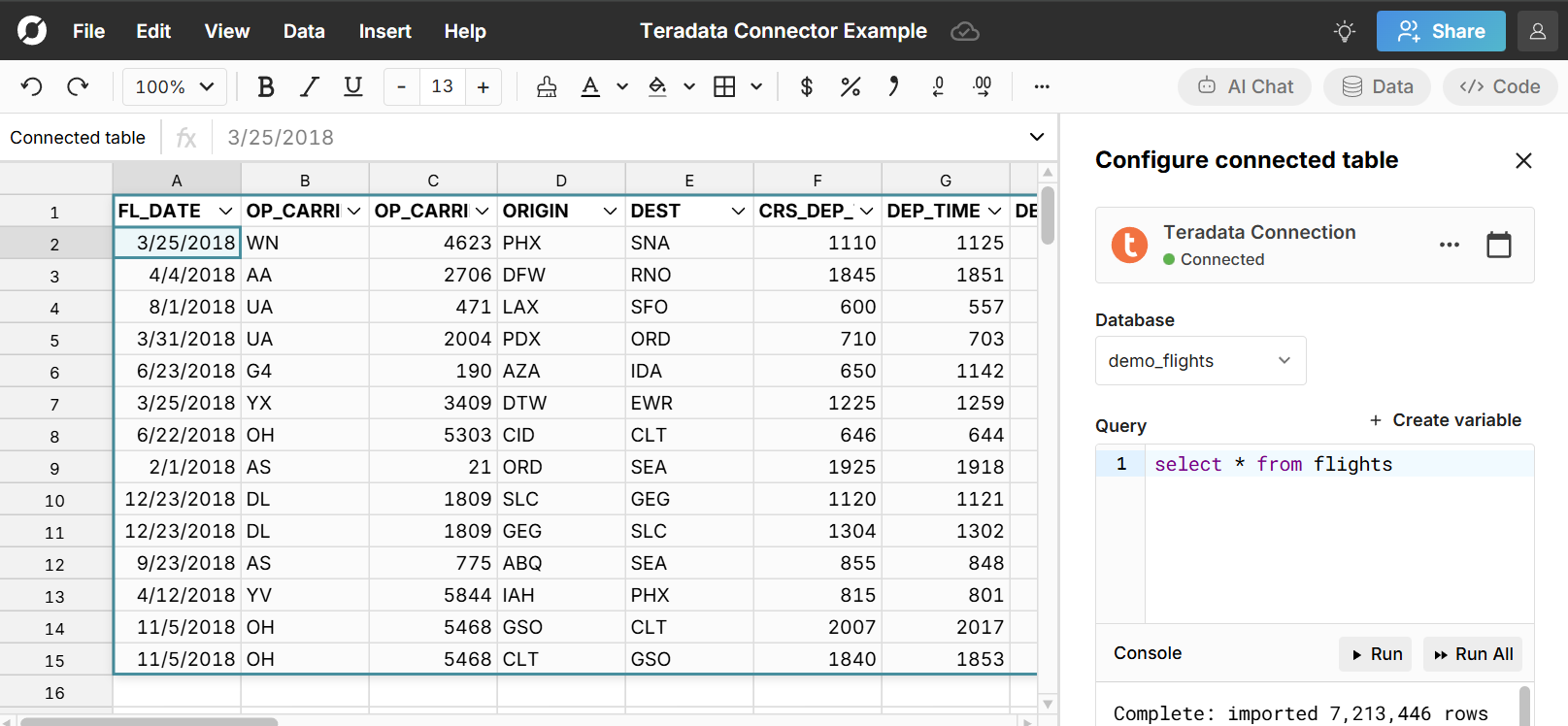
Task: Open the DEP_TIME column filter dropdown
Action: coord(994,211)
